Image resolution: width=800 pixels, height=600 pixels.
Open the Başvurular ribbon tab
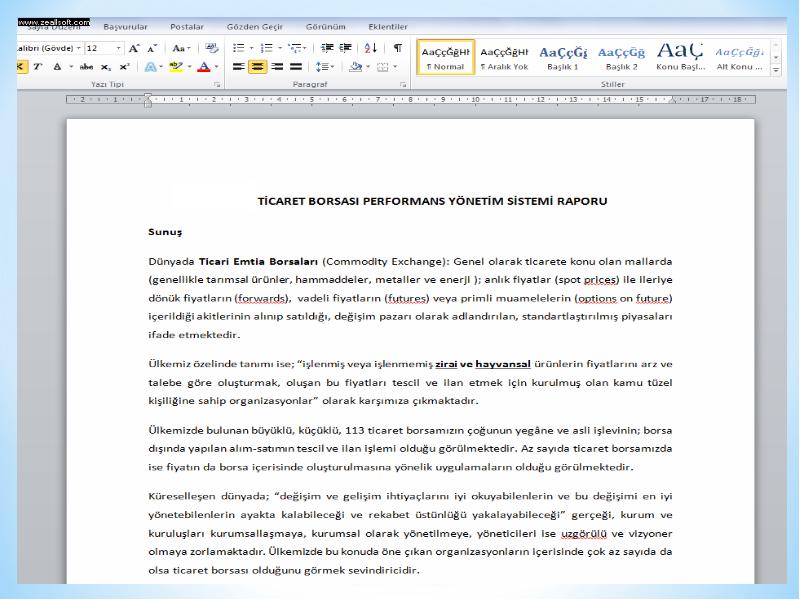coord(125,27)
